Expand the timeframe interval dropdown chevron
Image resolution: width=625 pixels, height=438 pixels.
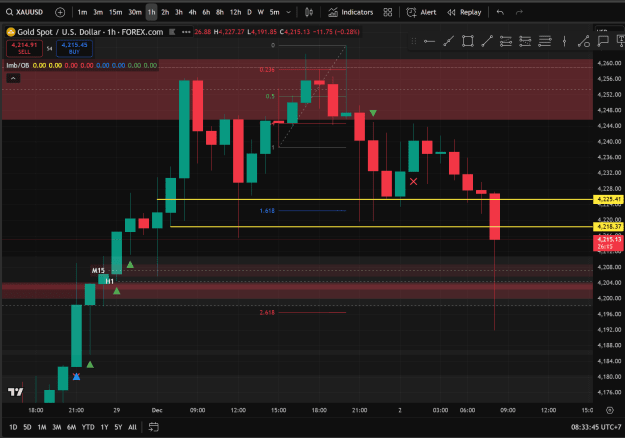coord(289,12)
